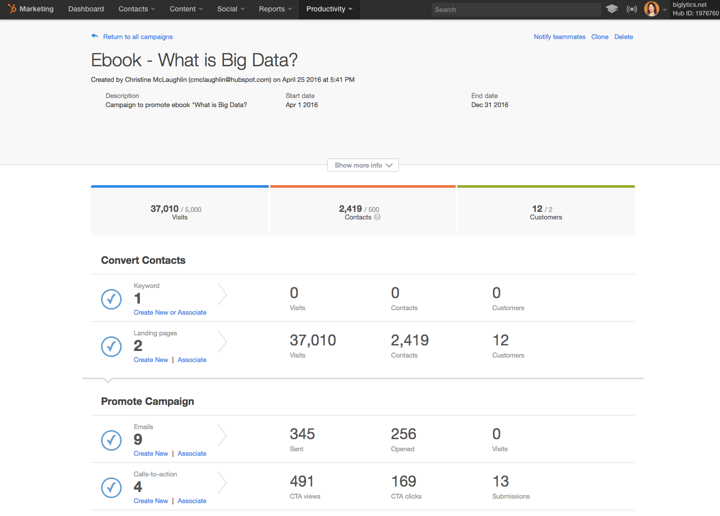
Task: Open the Contacts dropdown menu
Action: tap(136, 9)
